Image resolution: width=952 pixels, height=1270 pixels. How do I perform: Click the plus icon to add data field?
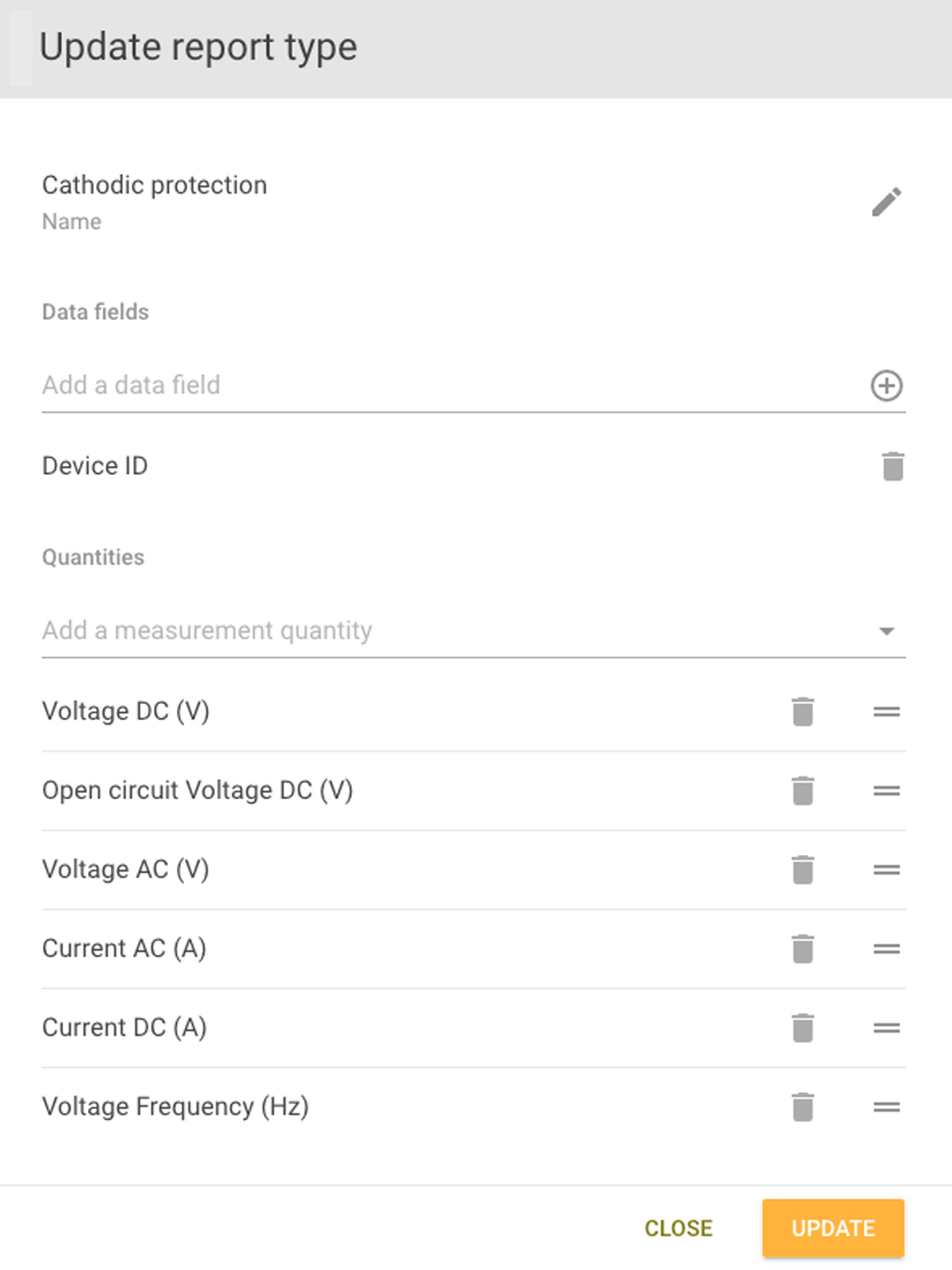coord(886,386)
